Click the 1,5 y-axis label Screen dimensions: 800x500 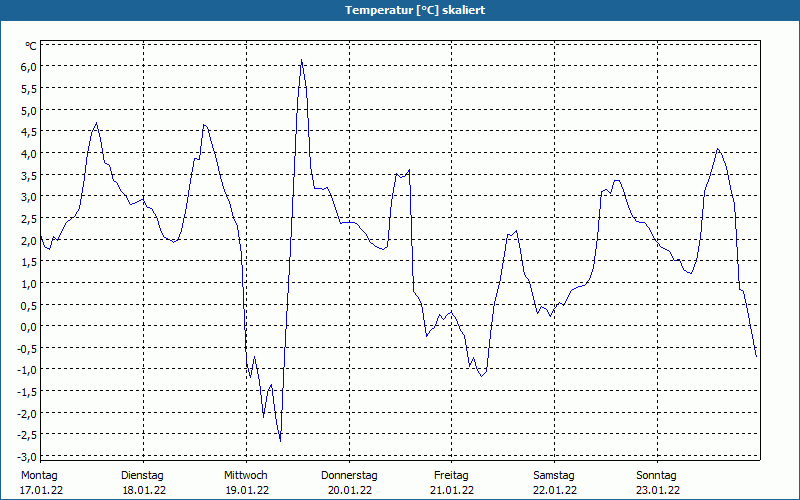pos(29,262)
